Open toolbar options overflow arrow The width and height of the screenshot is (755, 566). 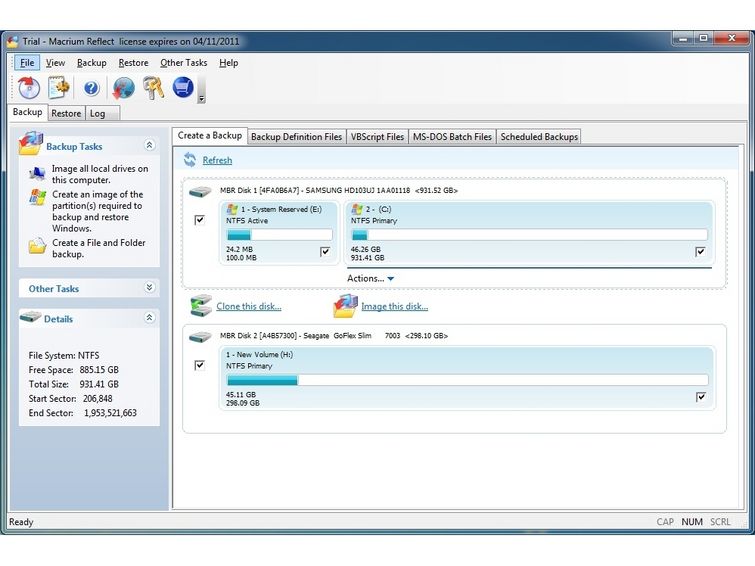point(202,98)
